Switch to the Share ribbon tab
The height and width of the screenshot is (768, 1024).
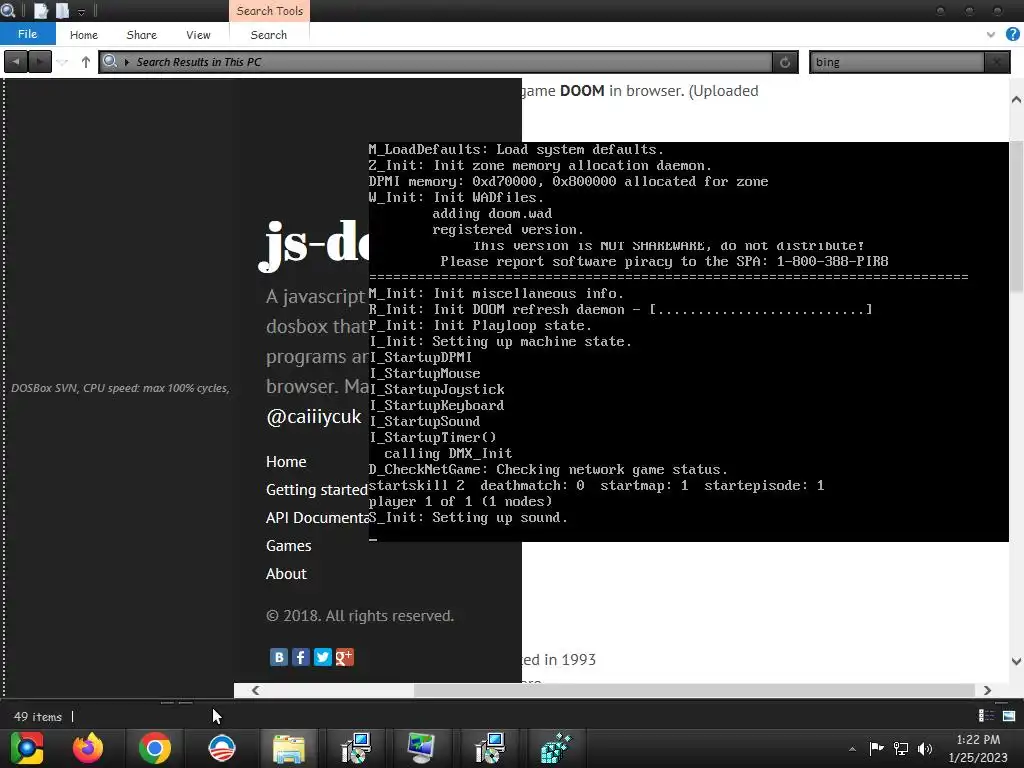(141, 35)
